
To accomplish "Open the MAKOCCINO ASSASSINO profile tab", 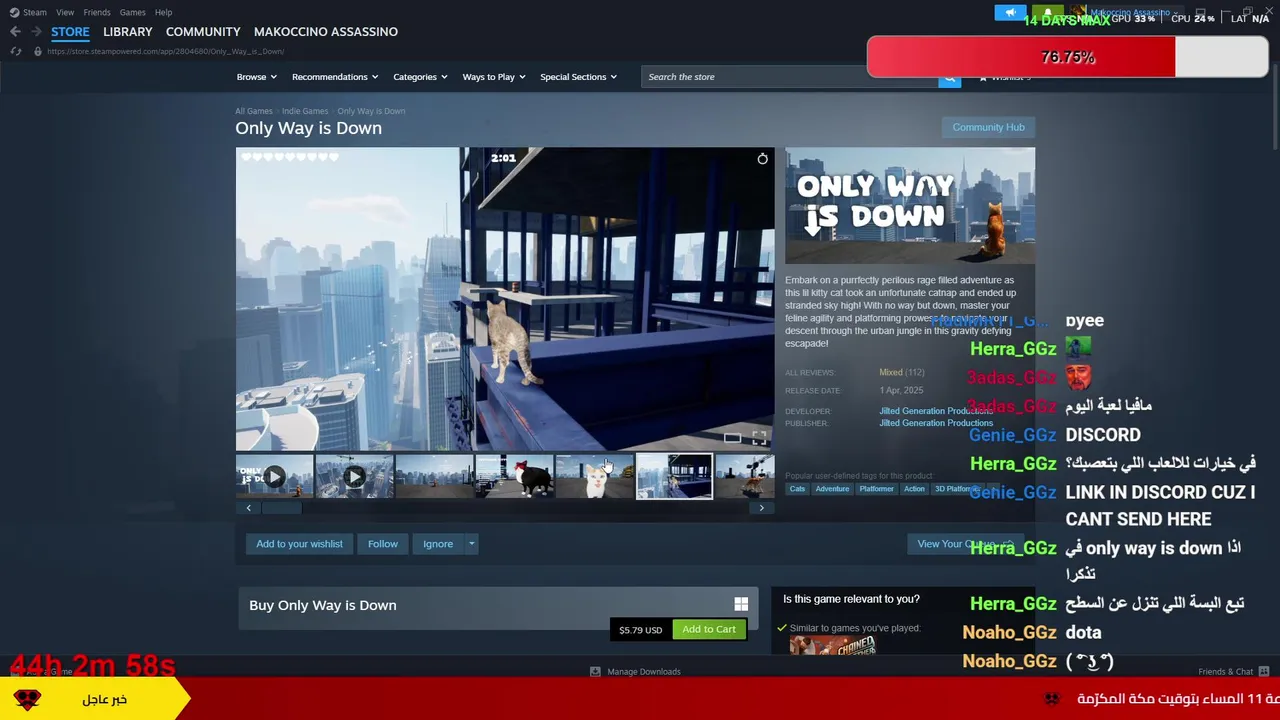I will click(326, 32).
